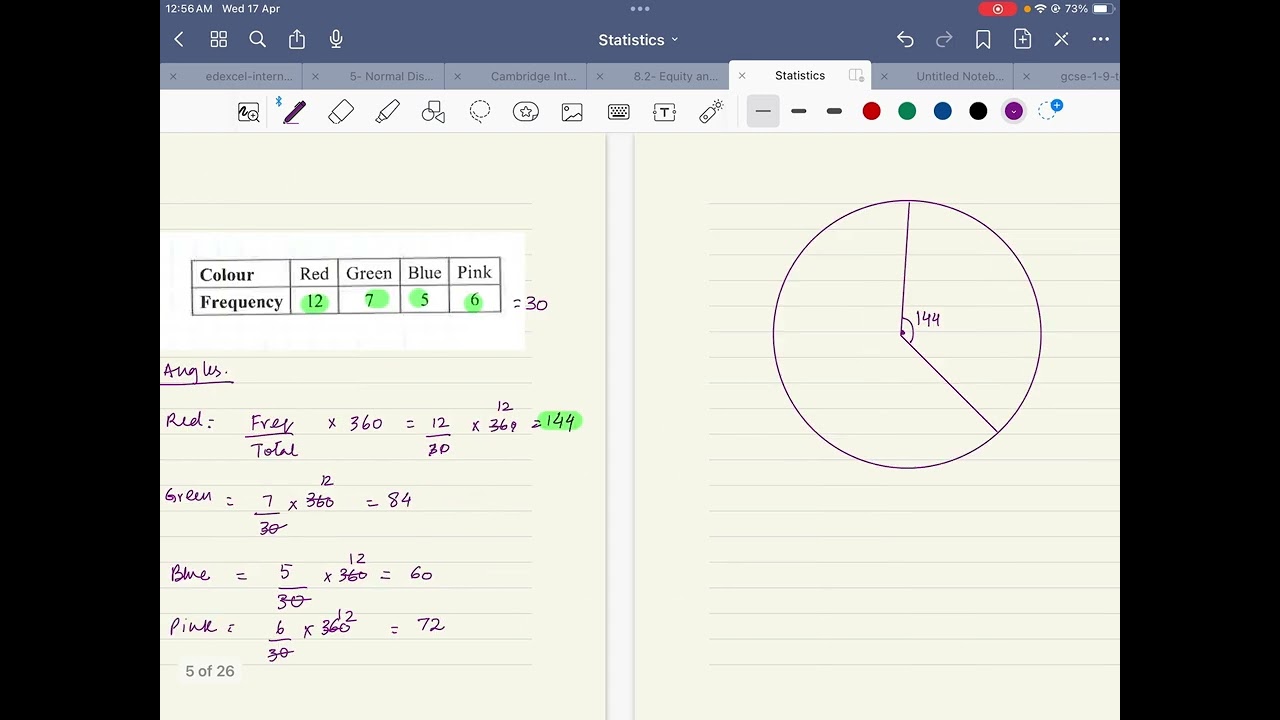Close the 8.2- Equity an... tab

599,76
